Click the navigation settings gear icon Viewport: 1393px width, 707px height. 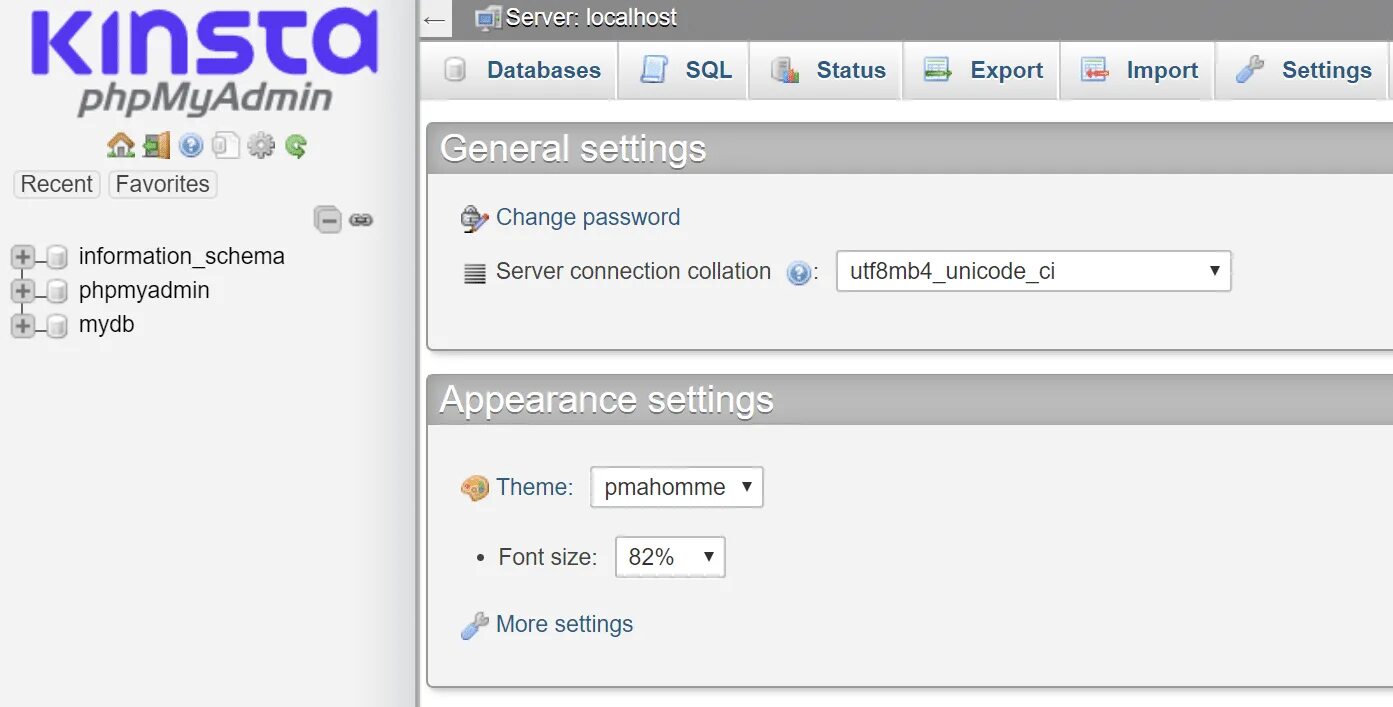(261, 146)
